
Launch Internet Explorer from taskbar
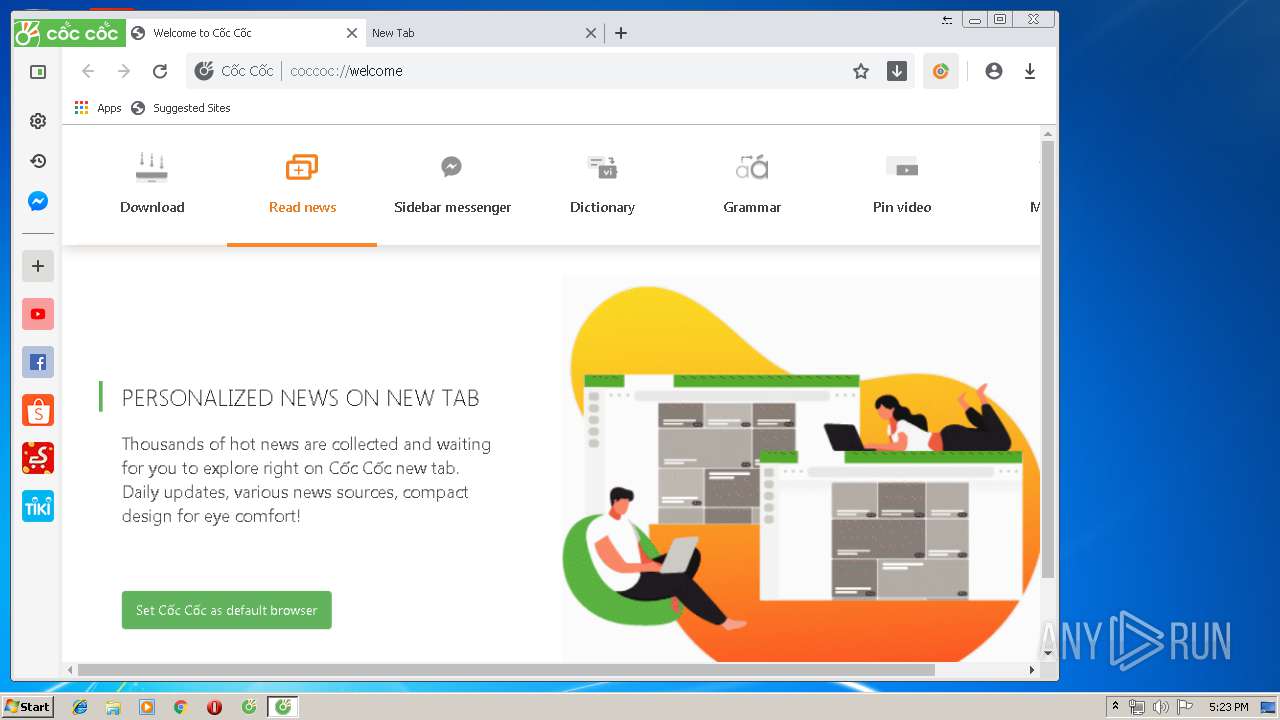click(80, 707)
